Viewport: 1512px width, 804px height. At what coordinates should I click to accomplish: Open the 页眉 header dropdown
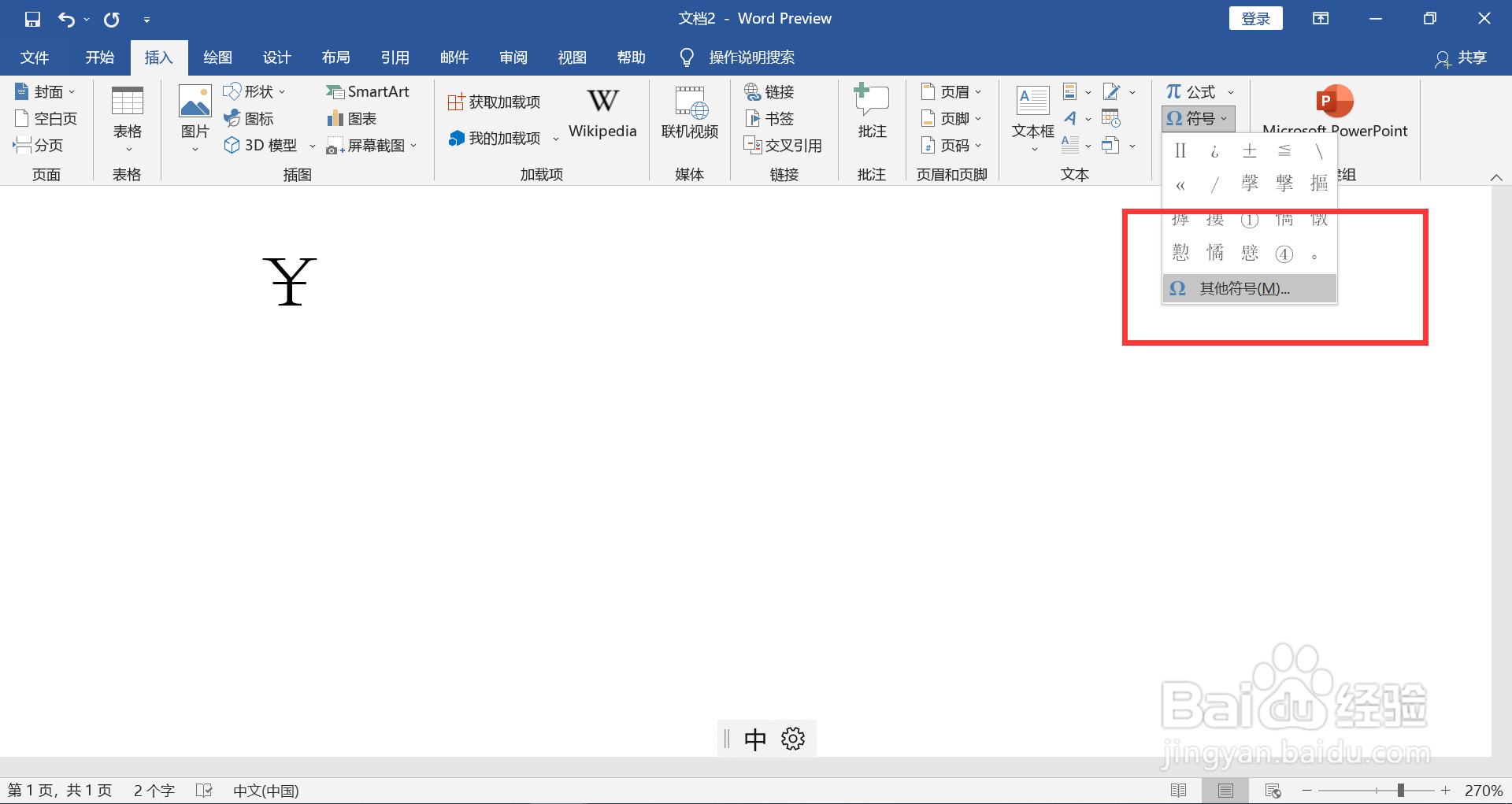click(951, 92)
